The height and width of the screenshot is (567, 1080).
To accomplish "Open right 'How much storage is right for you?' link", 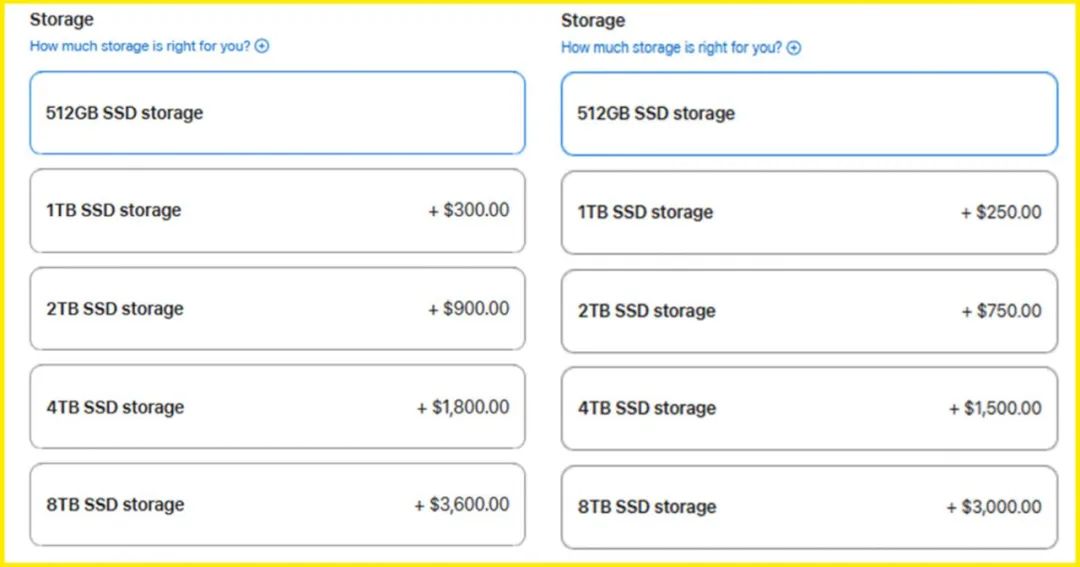I will click(x=672, y=48).
